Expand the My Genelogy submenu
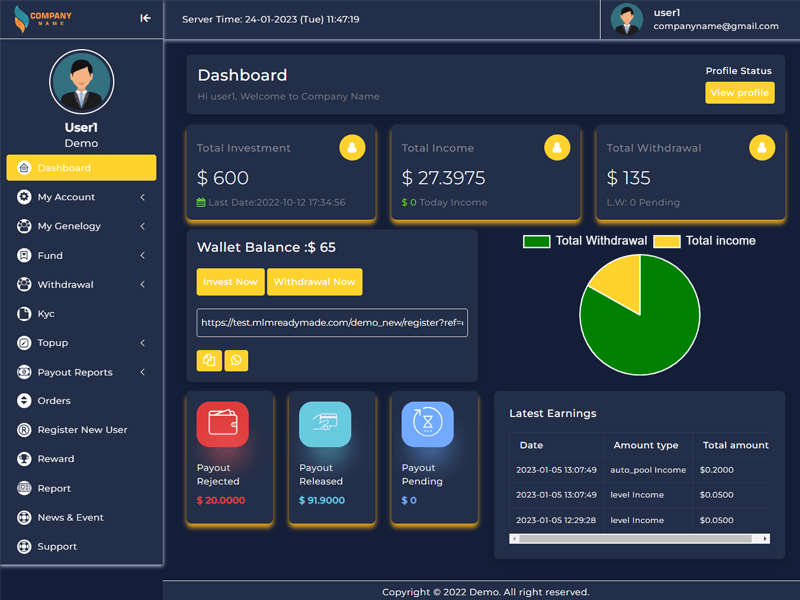800x600 pixels. click(81, 226)
